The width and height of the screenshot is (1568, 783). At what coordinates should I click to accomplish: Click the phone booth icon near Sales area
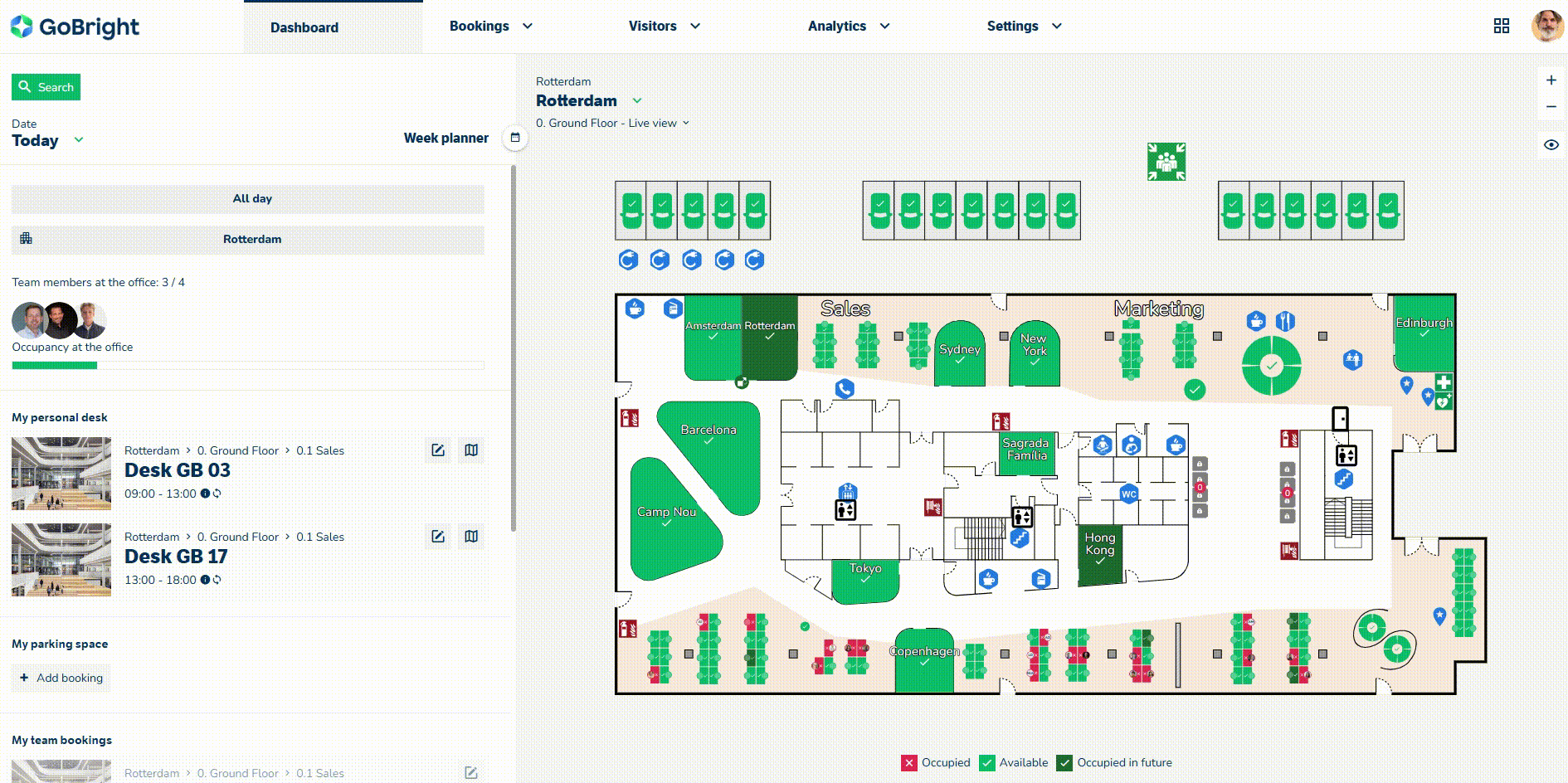point(843,388)
